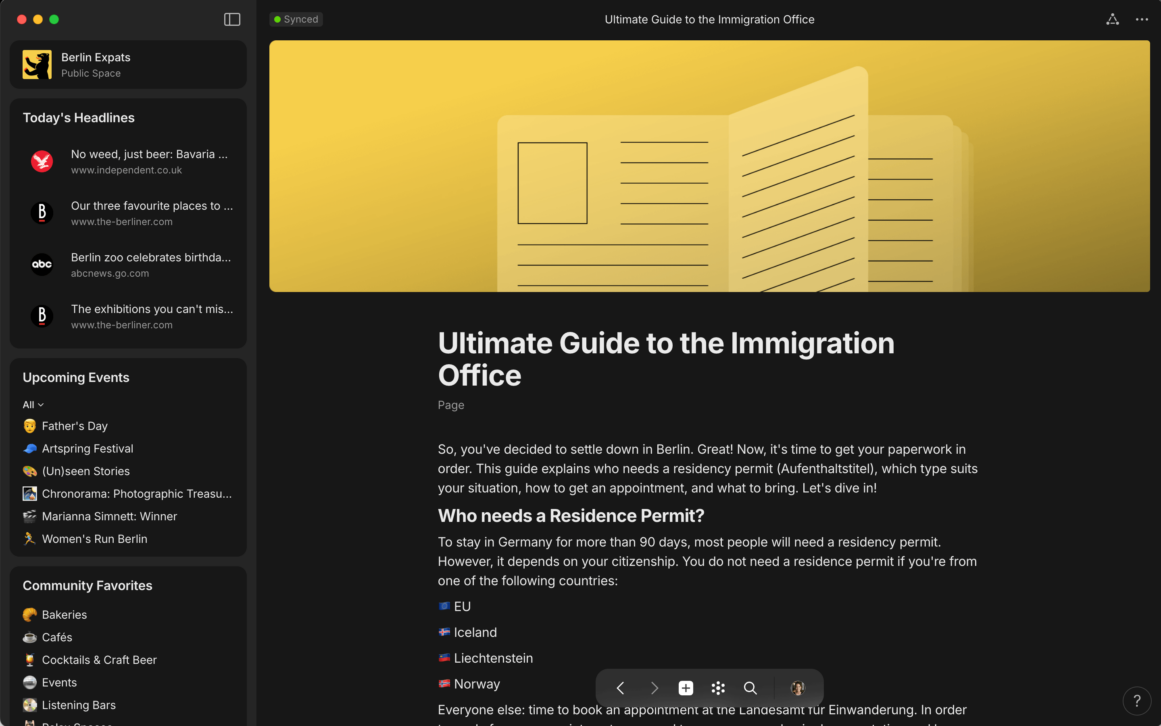Open search with the magnifier icon
Screen dimensions: 1161x726
pyautogui.click(x=750, y=688)
